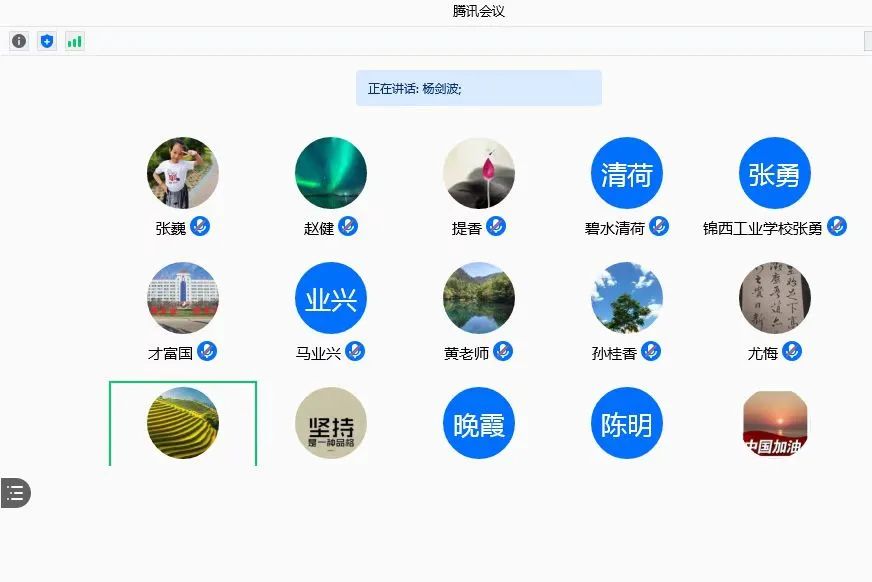The width and height of the screenshot is (872, 582).
Task: Click microphone icon beside 碧水清荷
Action: point(659,227)
